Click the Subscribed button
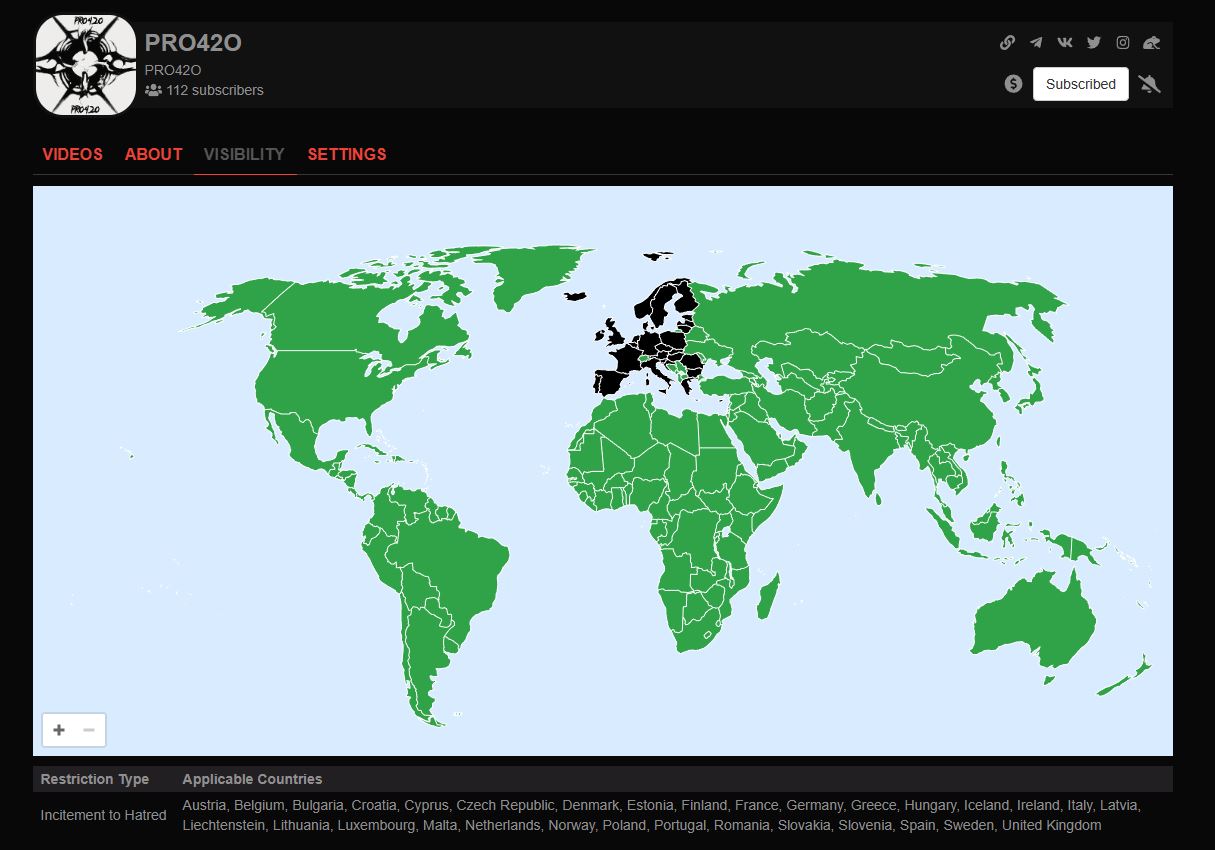The image size is (1215, 850). [x=1081, y=84]
